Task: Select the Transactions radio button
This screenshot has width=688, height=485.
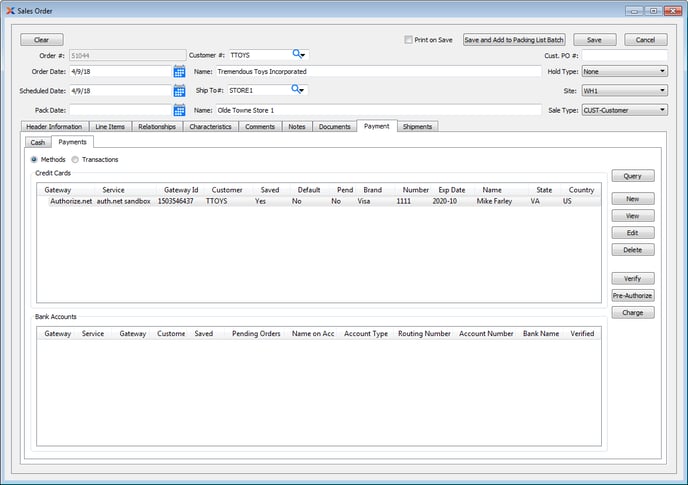Action: click(75, 159)
